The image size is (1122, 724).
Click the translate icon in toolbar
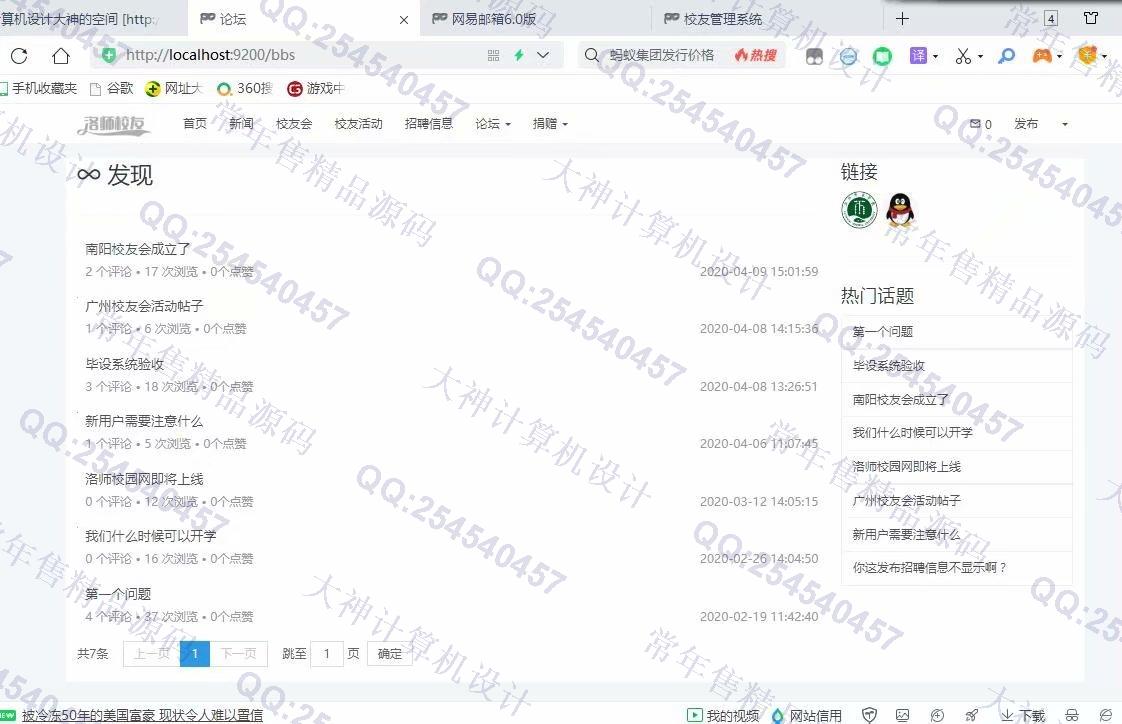[x=918, y=56]
